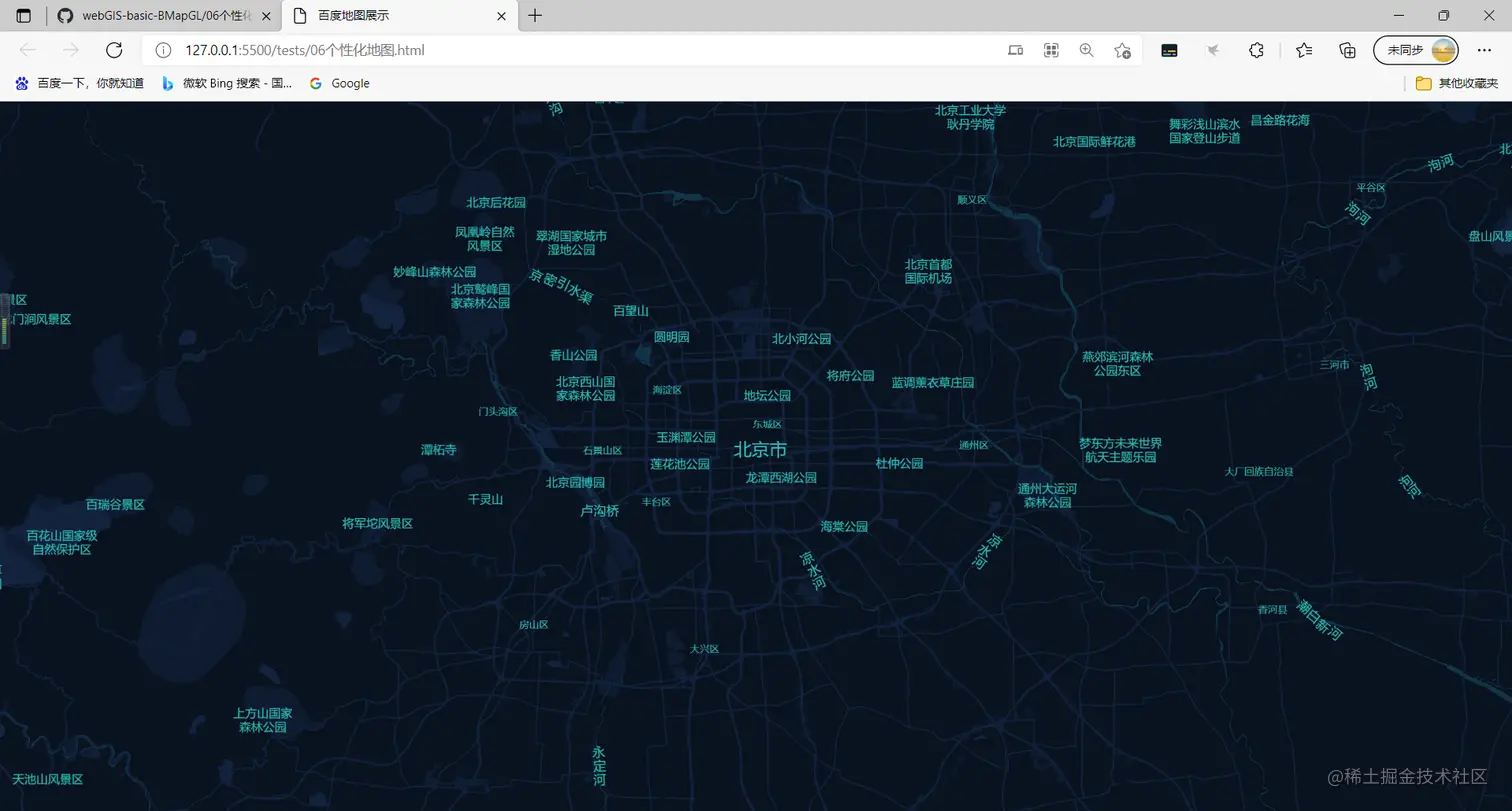
Task: Click the 通州区 district label
Action: [x=974, y=445]
